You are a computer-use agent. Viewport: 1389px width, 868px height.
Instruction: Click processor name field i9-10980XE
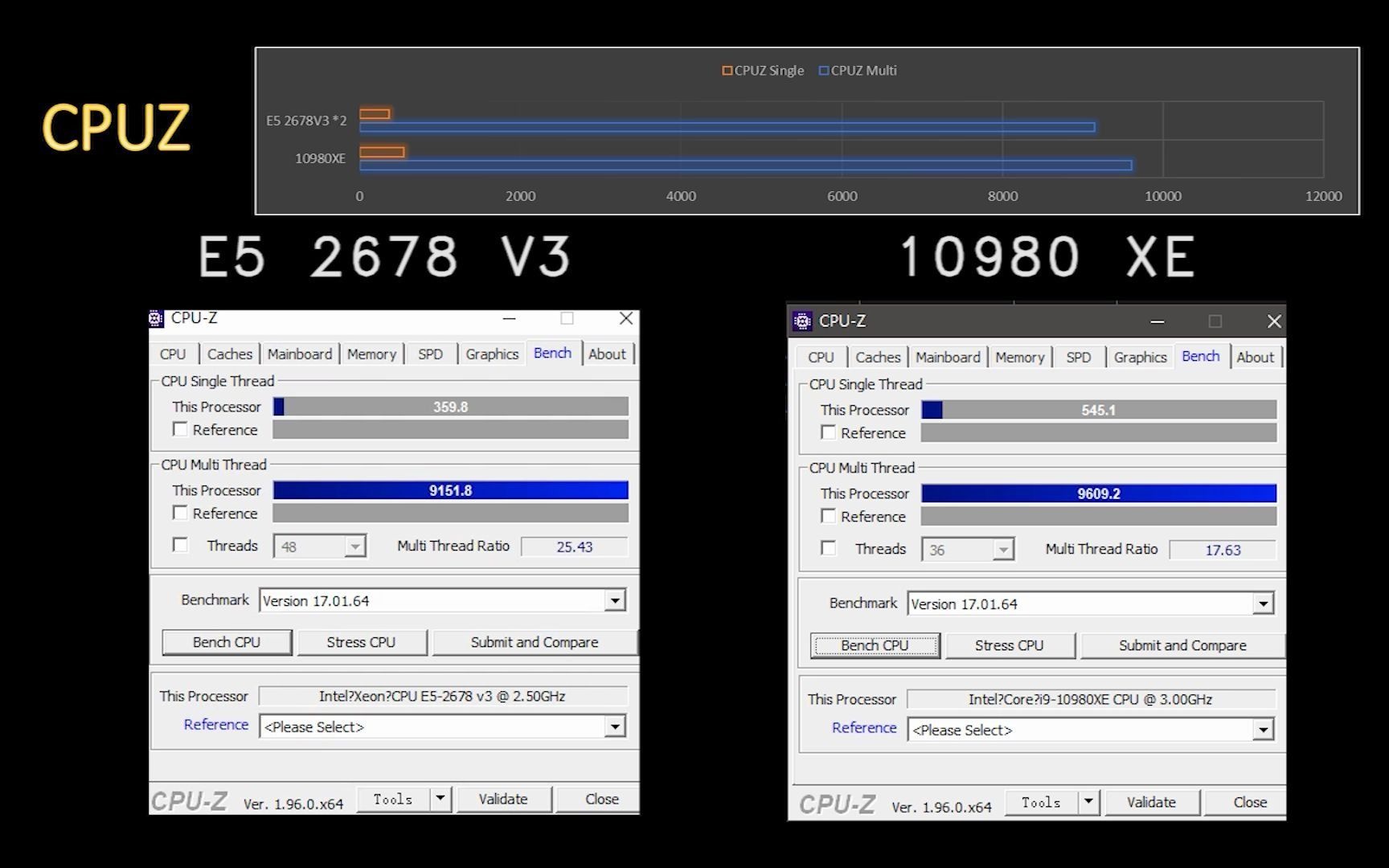pyautogui.click(x=1091, y=699)
